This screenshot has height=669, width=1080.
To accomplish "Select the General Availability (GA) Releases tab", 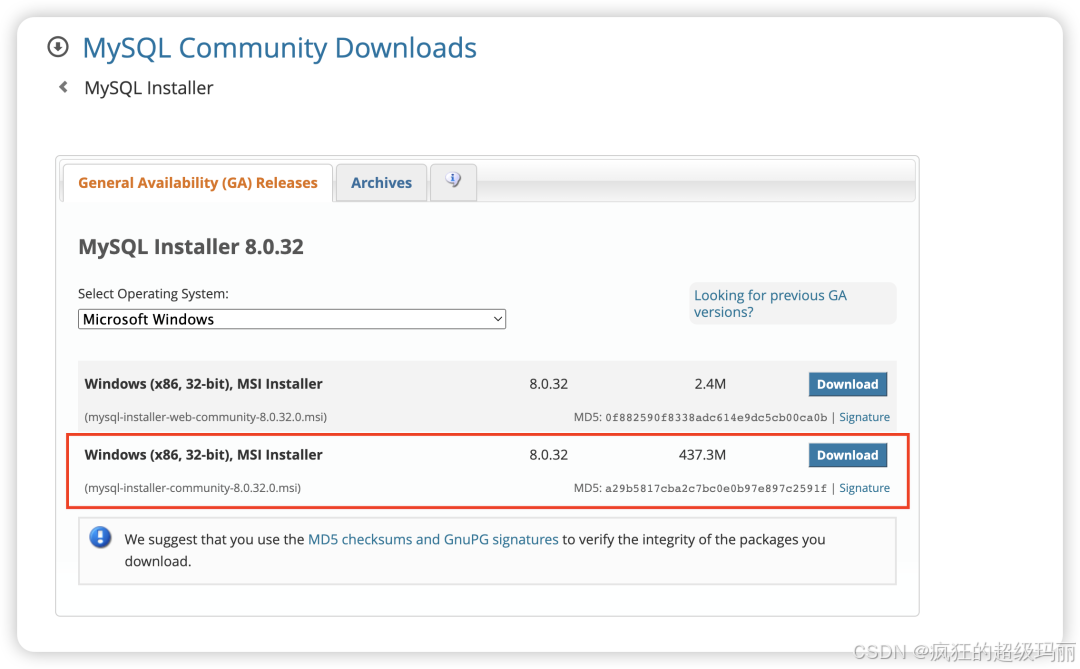I will point(198,183).
